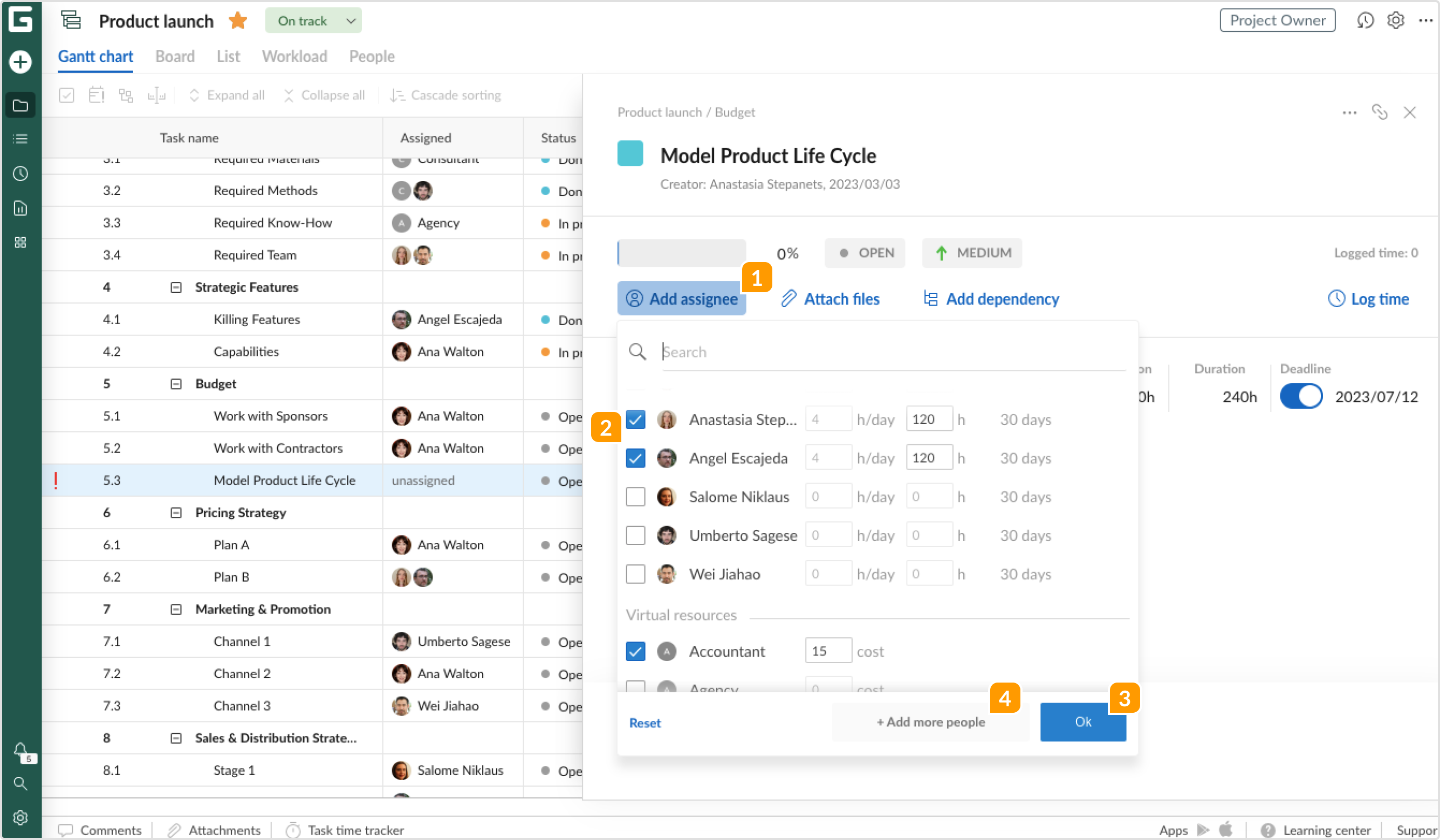Open the clock icon in left sidebar
1440x840 pixels.
pyautogui.click(x=20, y=174)
